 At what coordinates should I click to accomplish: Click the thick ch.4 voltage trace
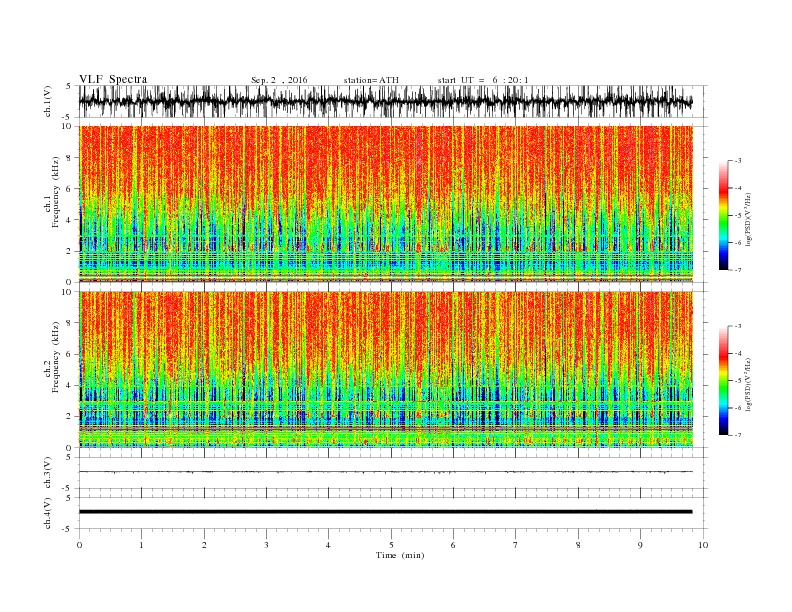pos(386,512)
